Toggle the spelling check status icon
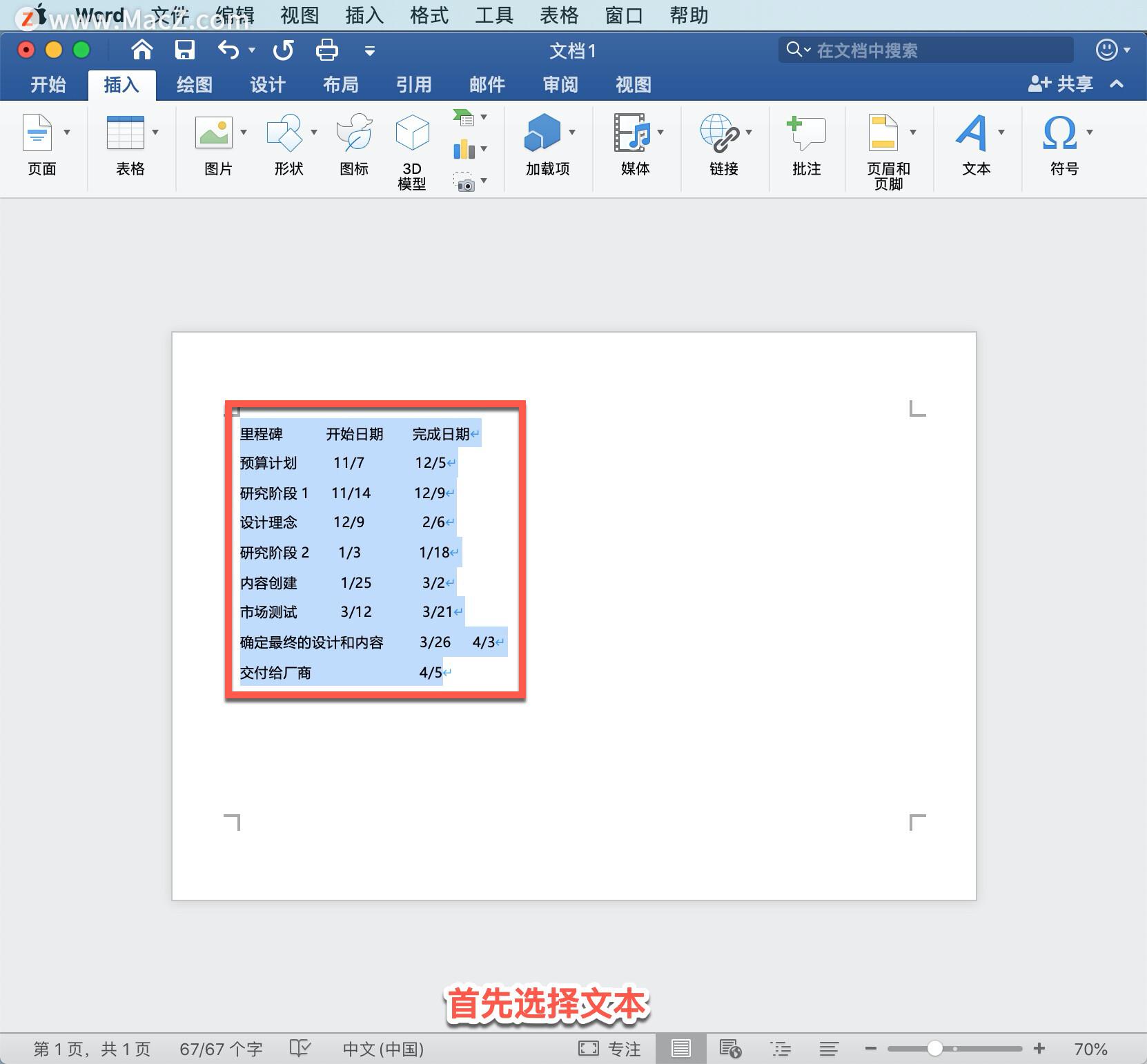 click(300, 1047)
